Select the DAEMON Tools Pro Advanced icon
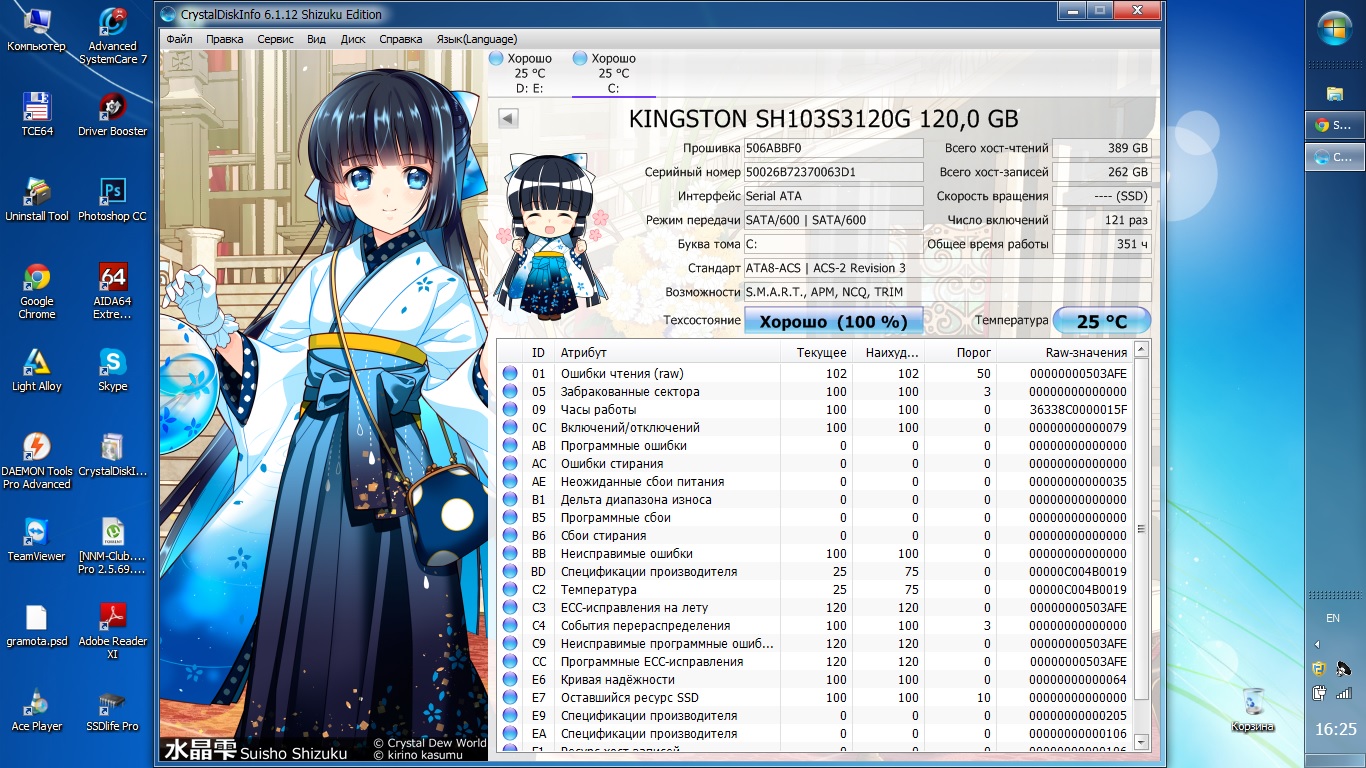Image resolution: width=1366 pixels, height=768 pixels. click(37, 461)
